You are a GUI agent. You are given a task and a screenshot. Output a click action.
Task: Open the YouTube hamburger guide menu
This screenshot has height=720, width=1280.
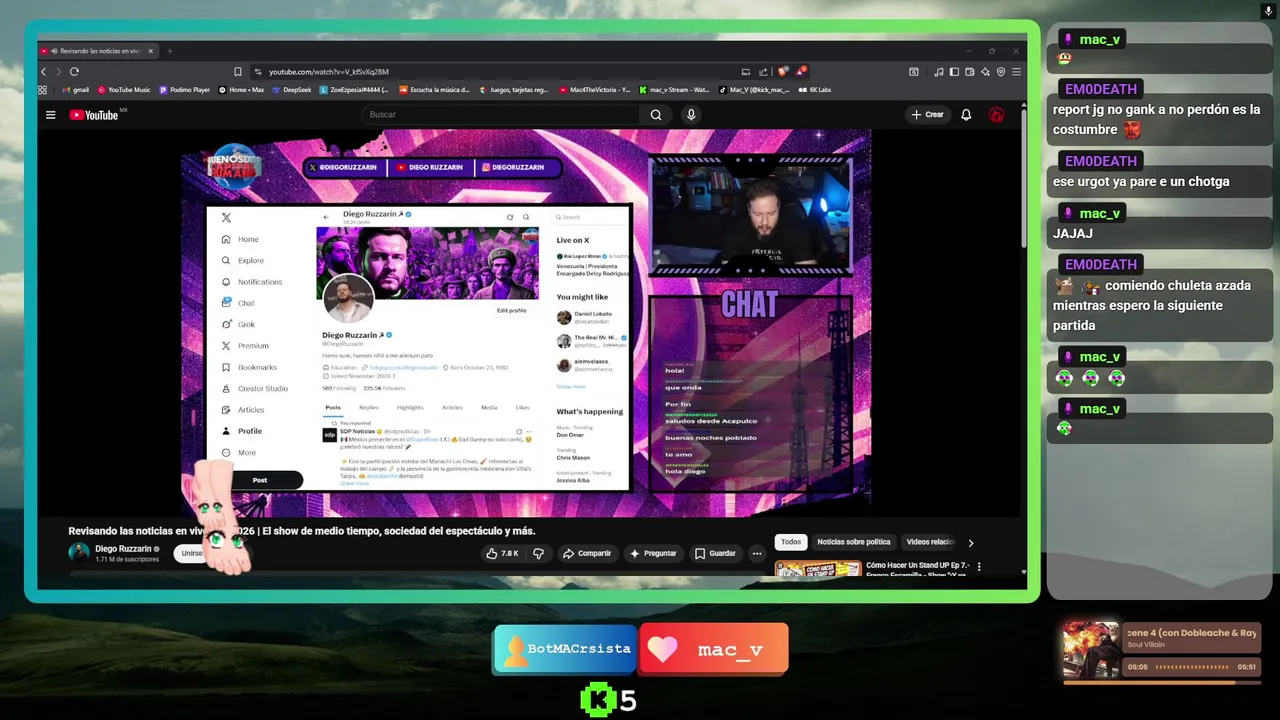(x=50, y=115)
